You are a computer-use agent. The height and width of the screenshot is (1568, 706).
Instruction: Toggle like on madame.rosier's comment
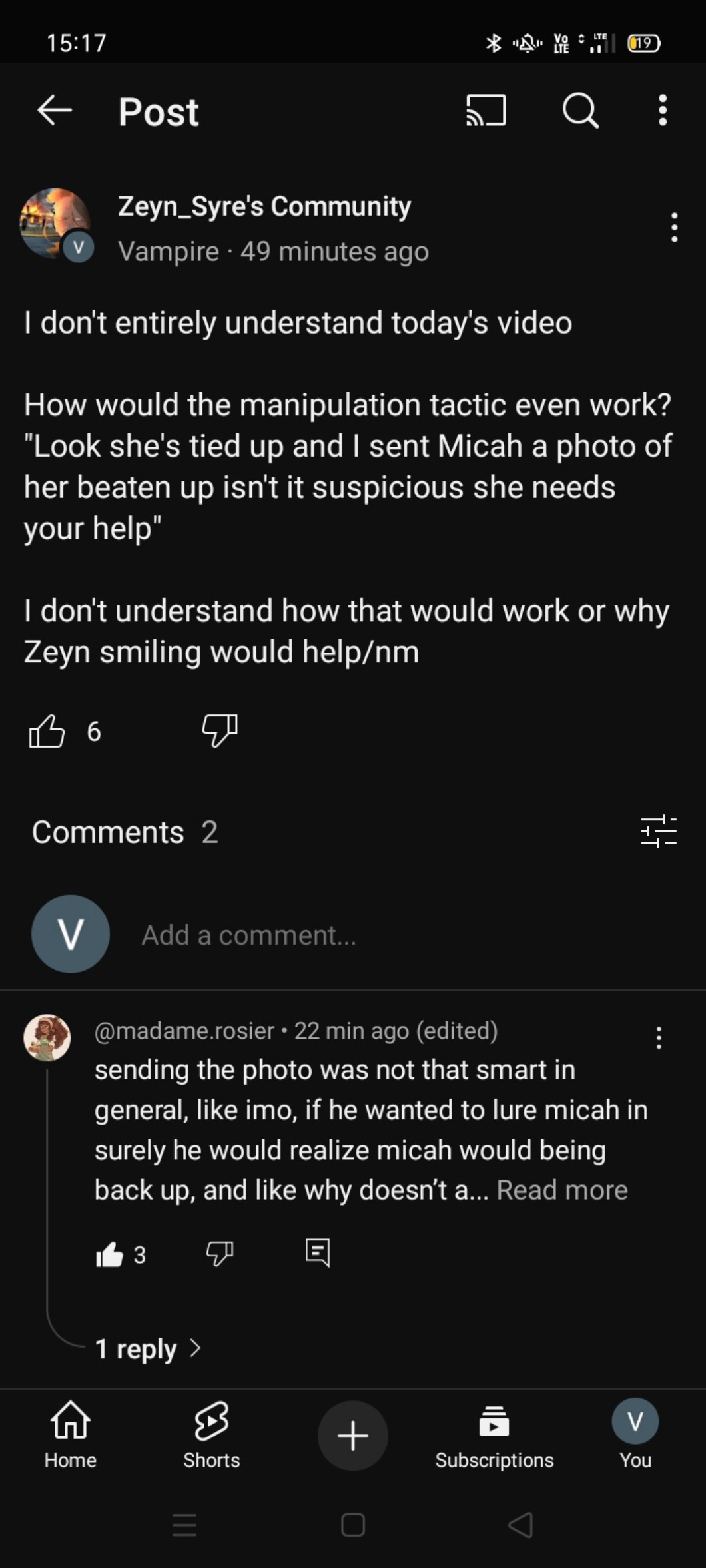click(x=110, y=1254)
